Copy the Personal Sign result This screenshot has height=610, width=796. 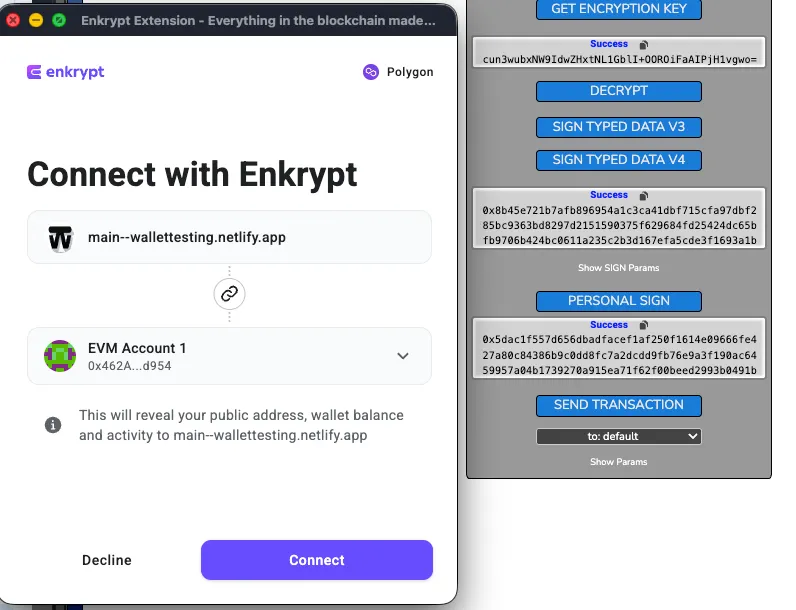644,325
